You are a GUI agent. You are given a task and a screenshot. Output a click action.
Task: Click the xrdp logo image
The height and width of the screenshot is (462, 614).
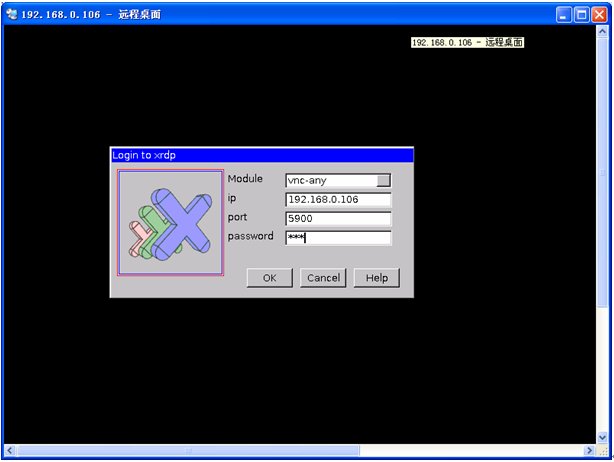click(x=170, y=223)
